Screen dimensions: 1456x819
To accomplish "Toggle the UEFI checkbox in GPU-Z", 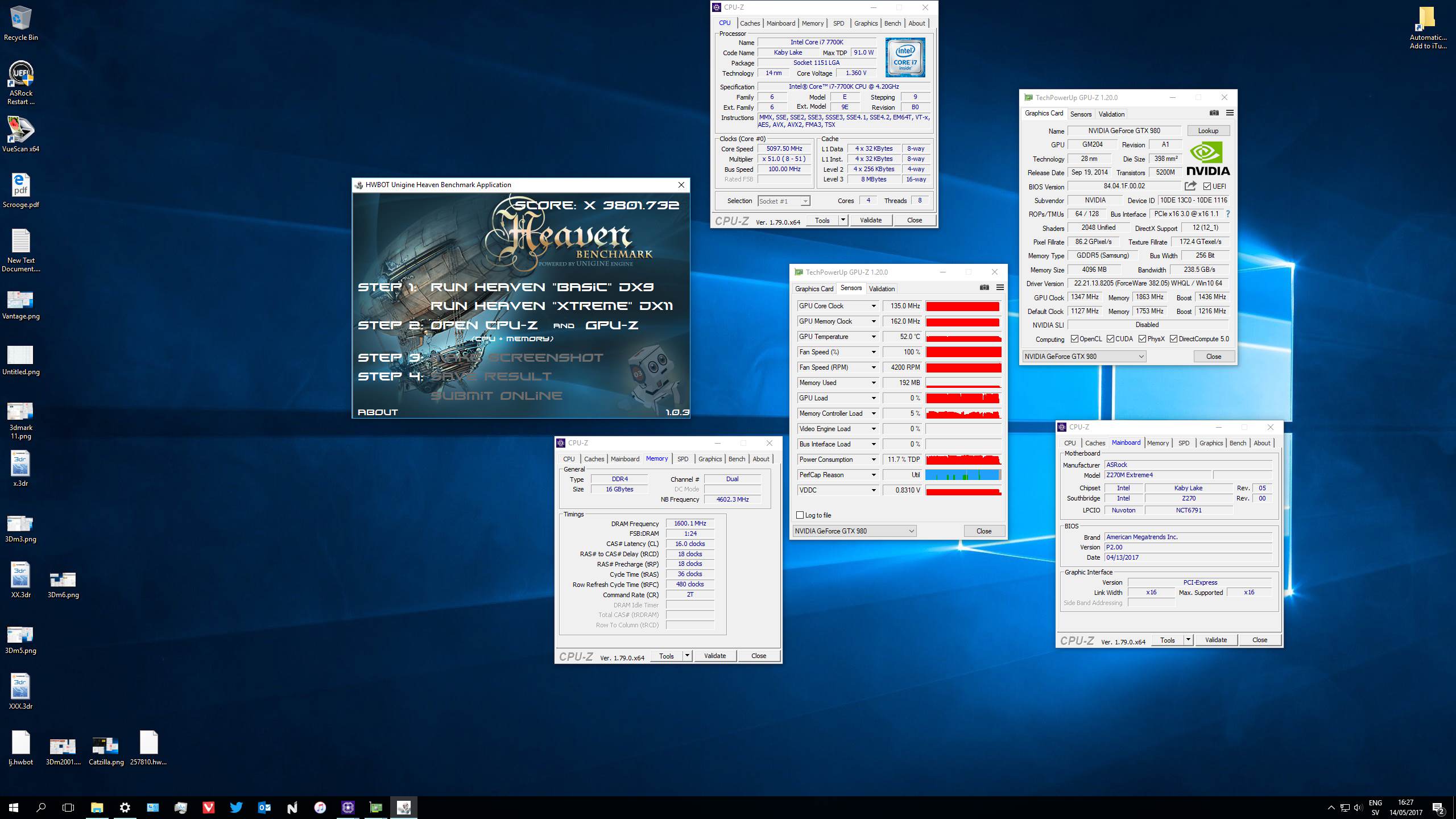I will pyautogui.click(x=1207, y=187).
